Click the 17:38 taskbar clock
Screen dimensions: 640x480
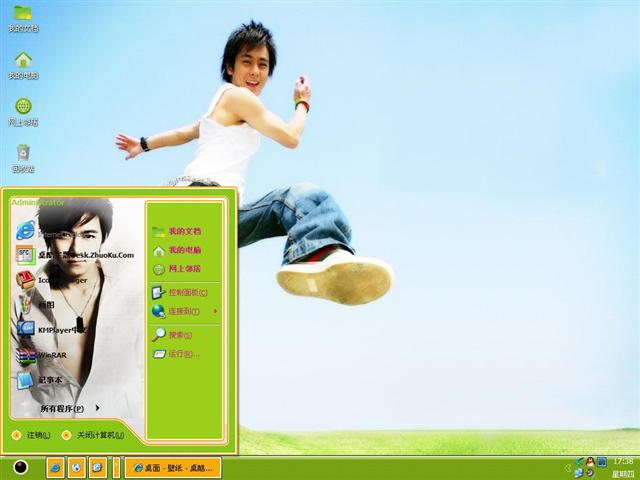point(623,461)
